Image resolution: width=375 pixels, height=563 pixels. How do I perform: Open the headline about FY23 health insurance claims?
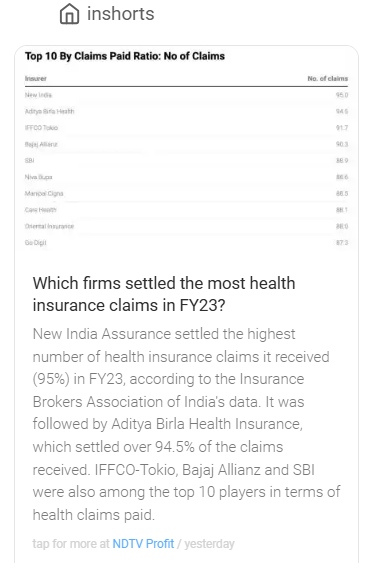[x=164, y=294]
